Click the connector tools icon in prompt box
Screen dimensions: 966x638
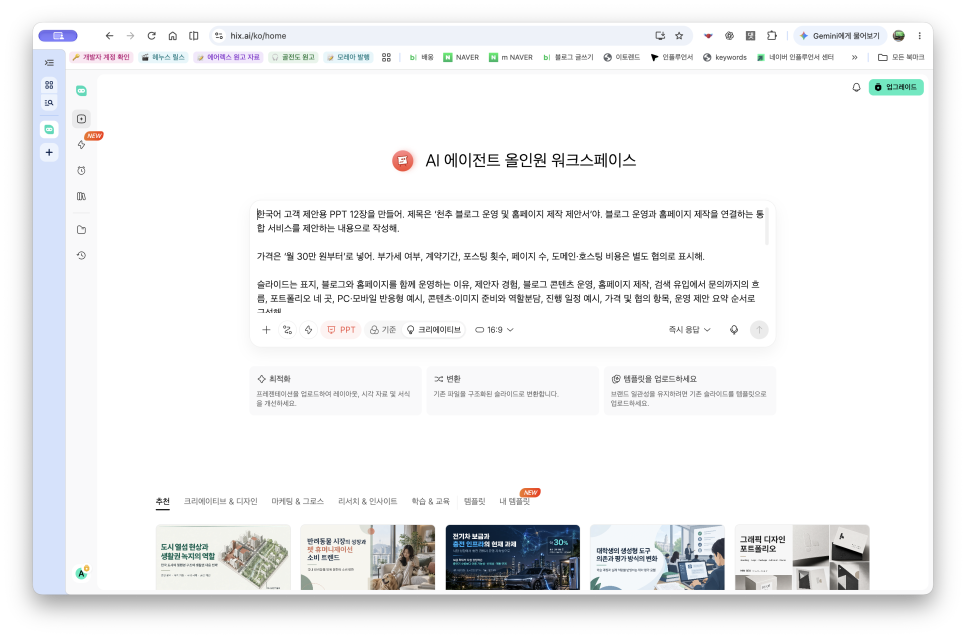click(x=287, y=330)
